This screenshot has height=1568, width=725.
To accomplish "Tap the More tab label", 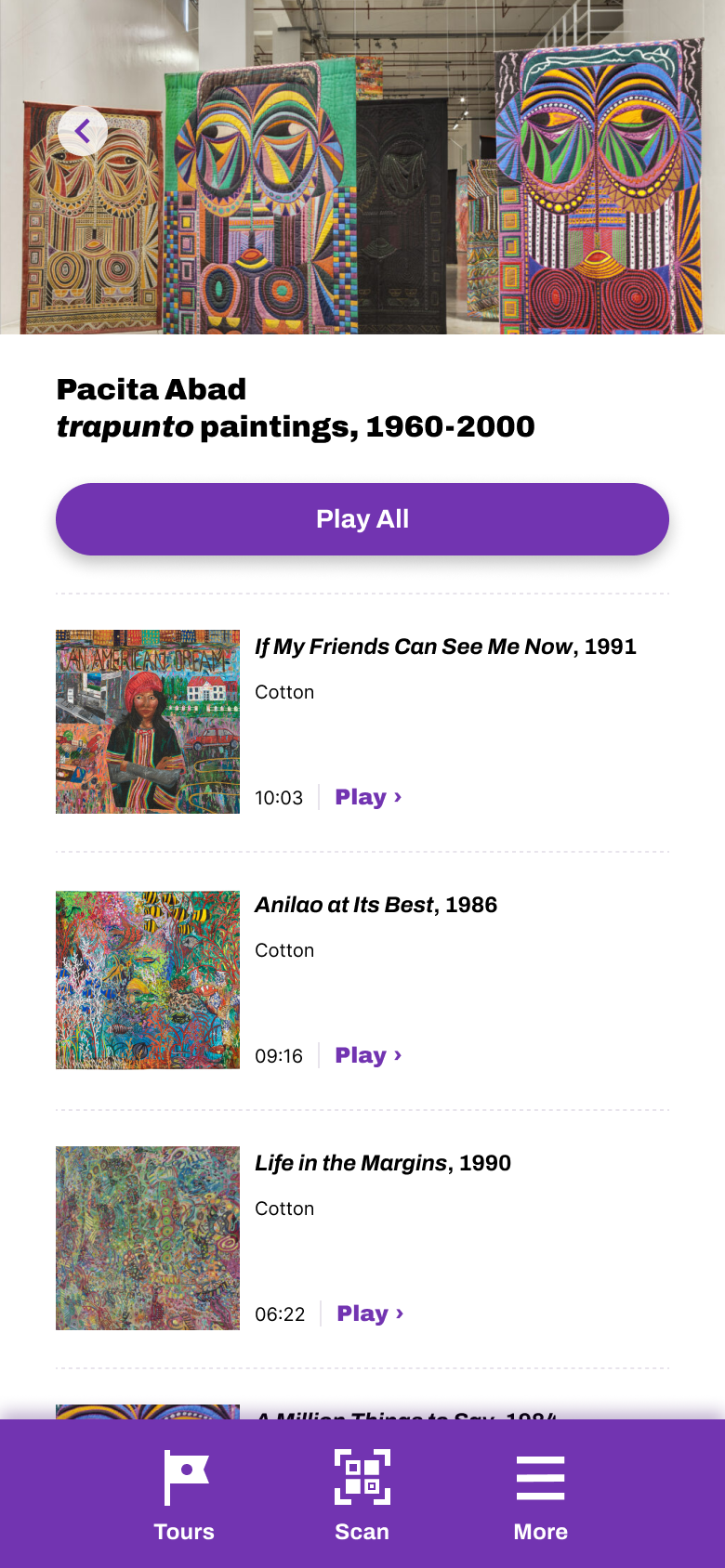I will pyautogui.click(x=540, y=1532).
